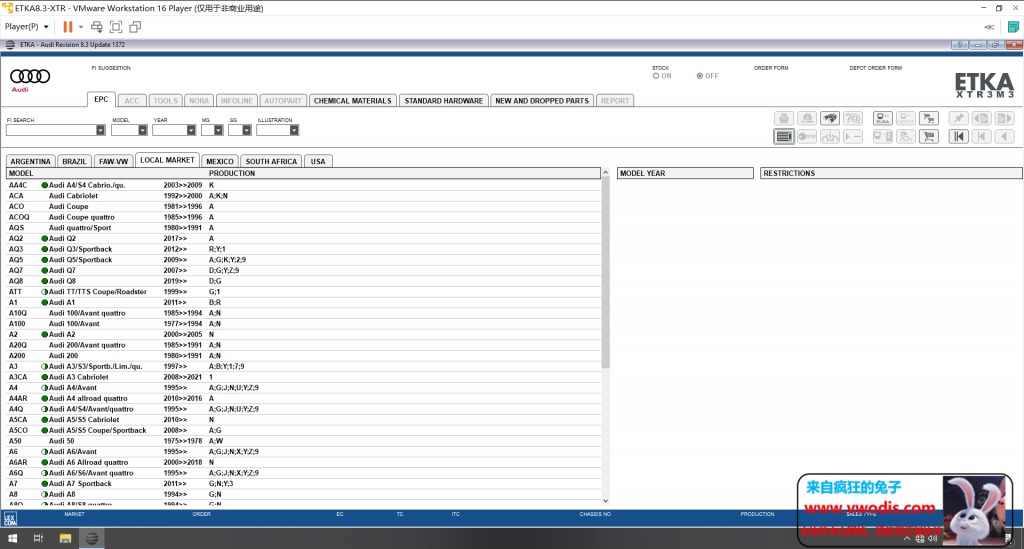
Task: Click the print basket toolbar icon
Action: [x=784, y=118]
